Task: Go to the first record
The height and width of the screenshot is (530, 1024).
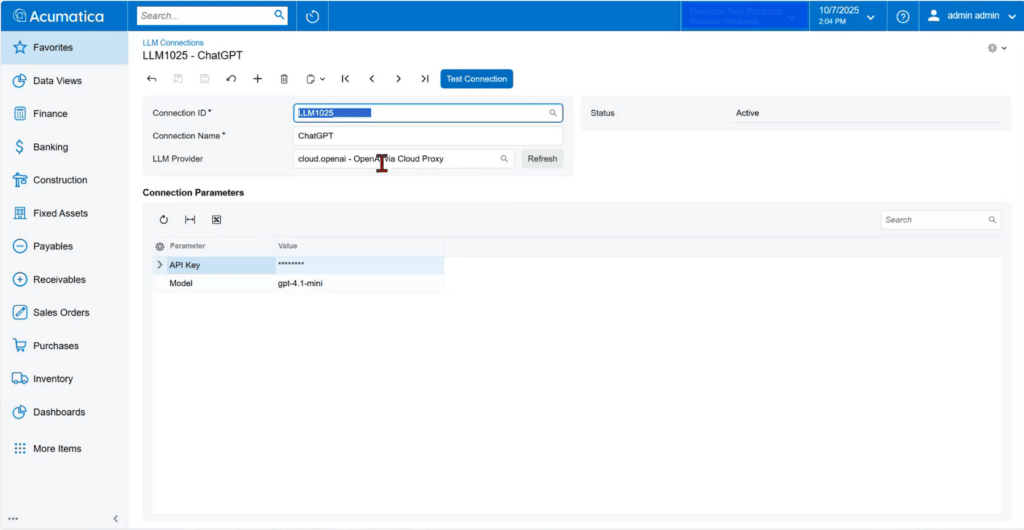Action: [x=345, y=79]
